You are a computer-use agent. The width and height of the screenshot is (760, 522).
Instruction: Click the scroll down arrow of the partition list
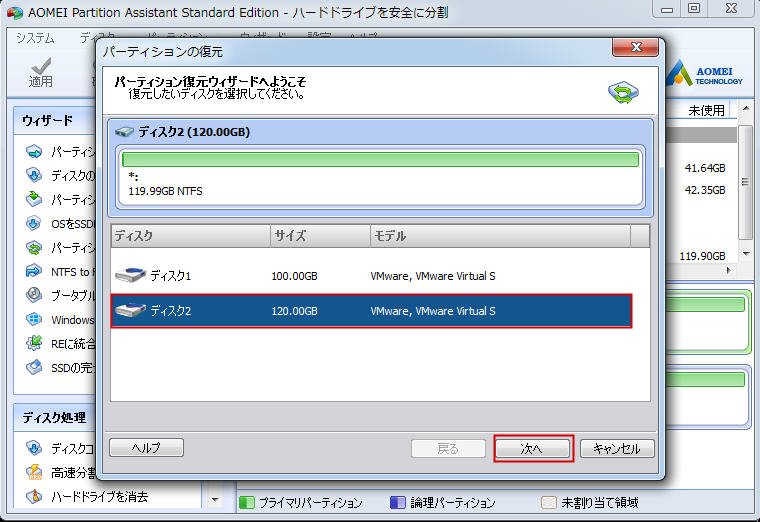pyautogui.click(x=745, y=254)
